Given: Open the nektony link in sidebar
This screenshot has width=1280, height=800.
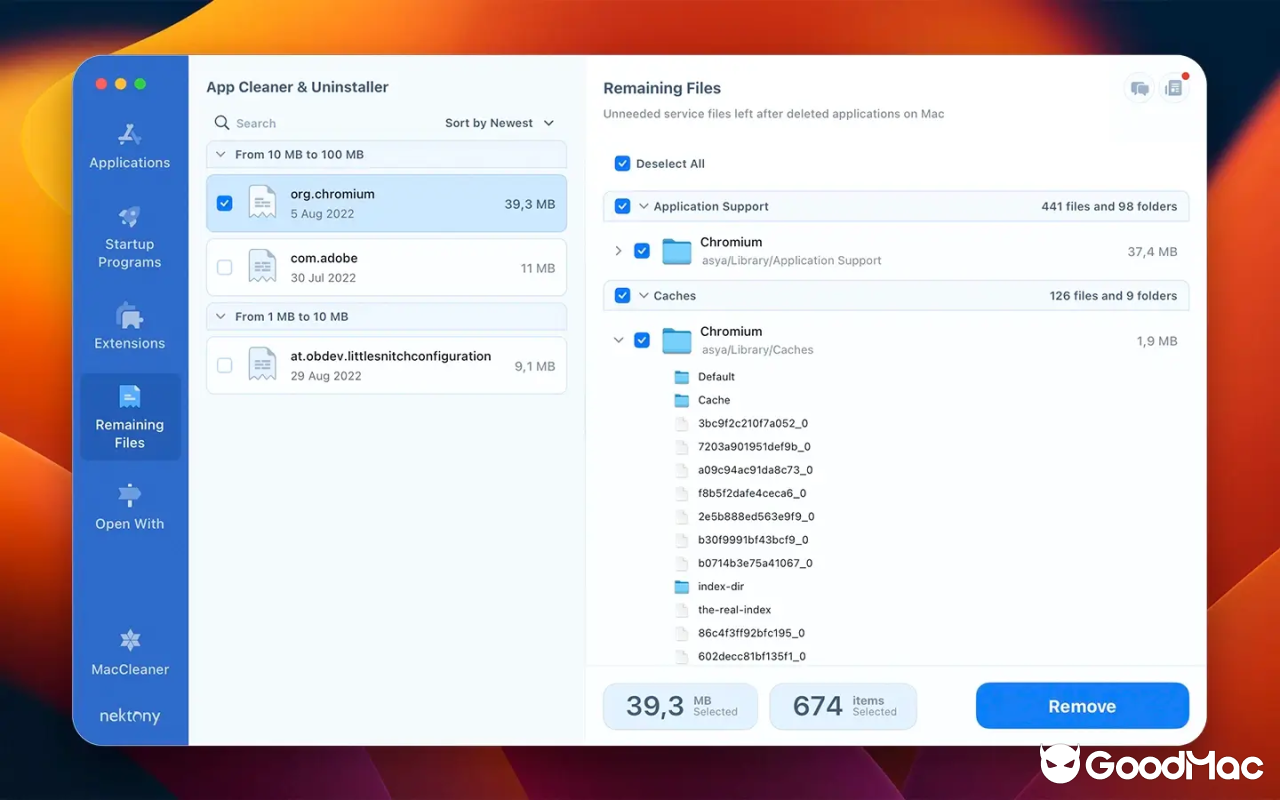Looking at the screenshot, I should point(129,716).
